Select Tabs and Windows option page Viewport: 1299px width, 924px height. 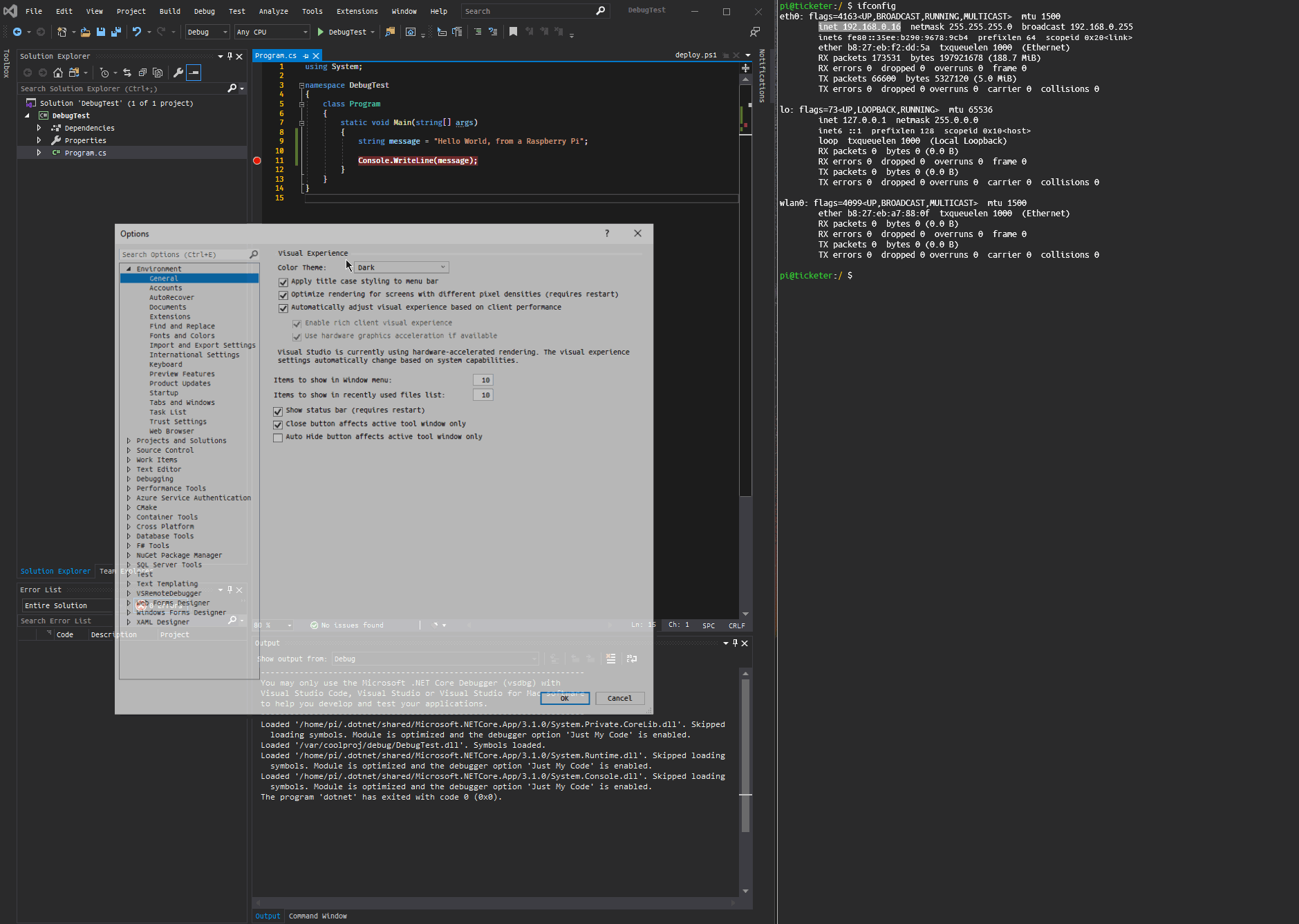182,402
